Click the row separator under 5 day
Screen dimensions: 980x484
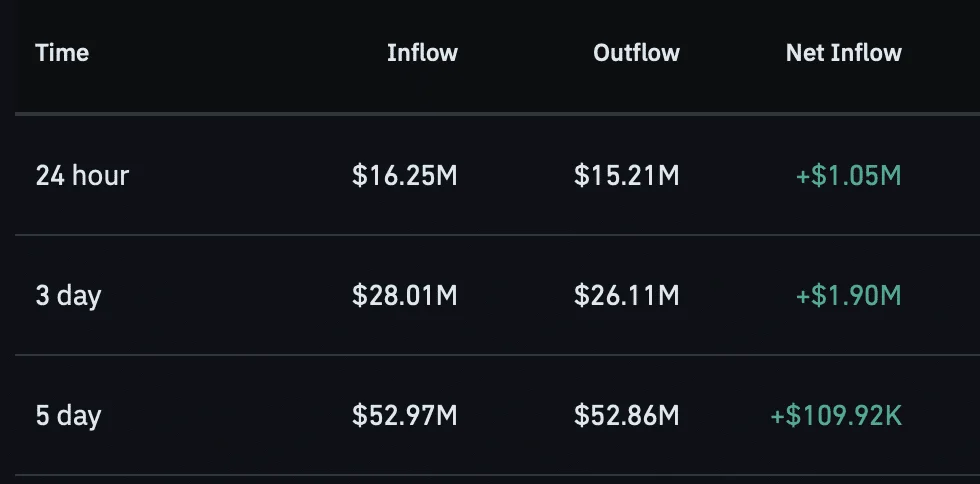pyautogui.click(x=498, y=475)
